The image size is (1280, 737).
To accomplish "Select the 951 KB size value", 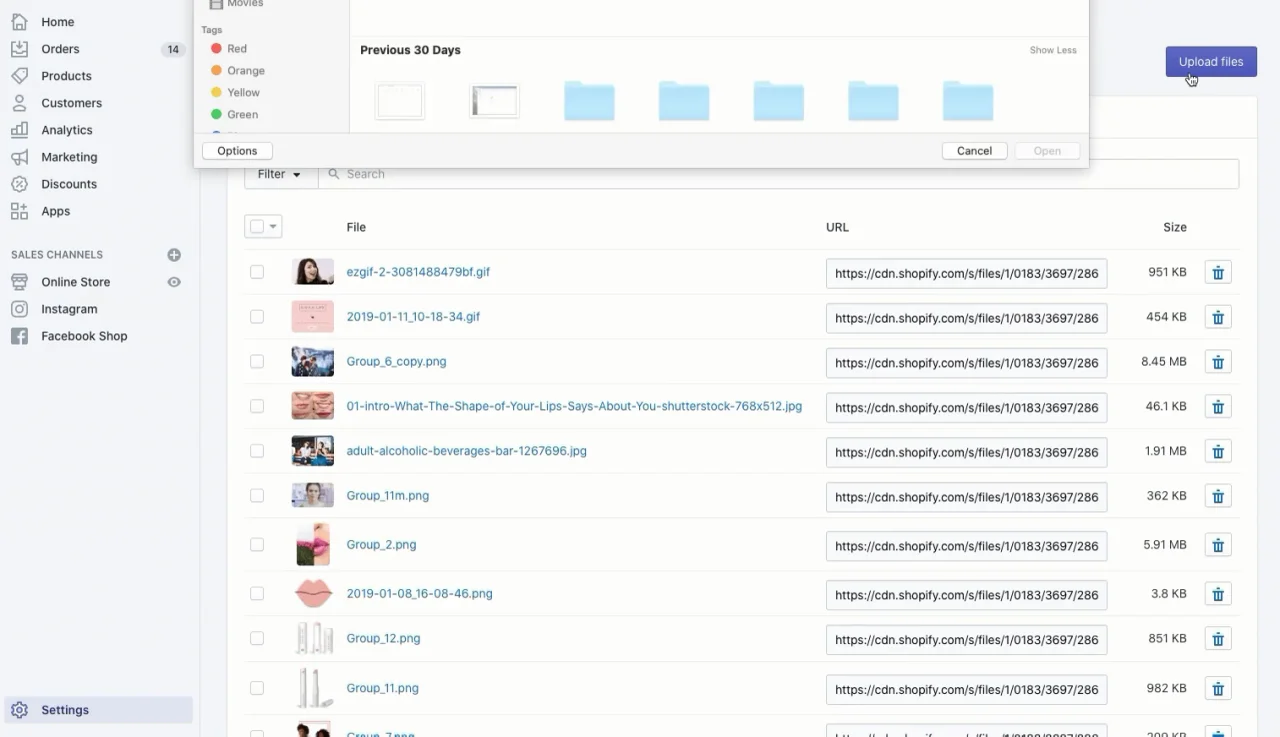I will 1167,272.
